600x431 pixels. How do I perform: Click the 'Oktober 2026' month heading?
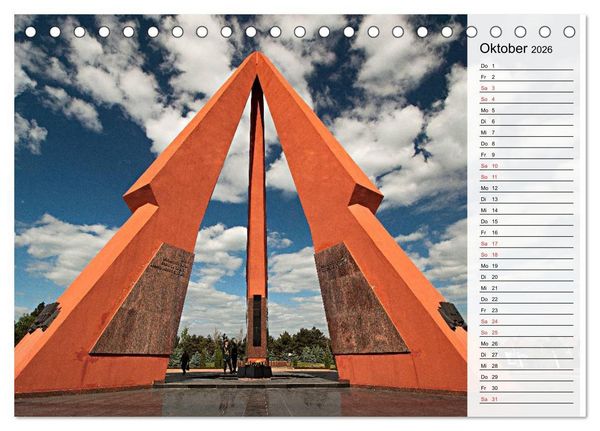(516, 49)
